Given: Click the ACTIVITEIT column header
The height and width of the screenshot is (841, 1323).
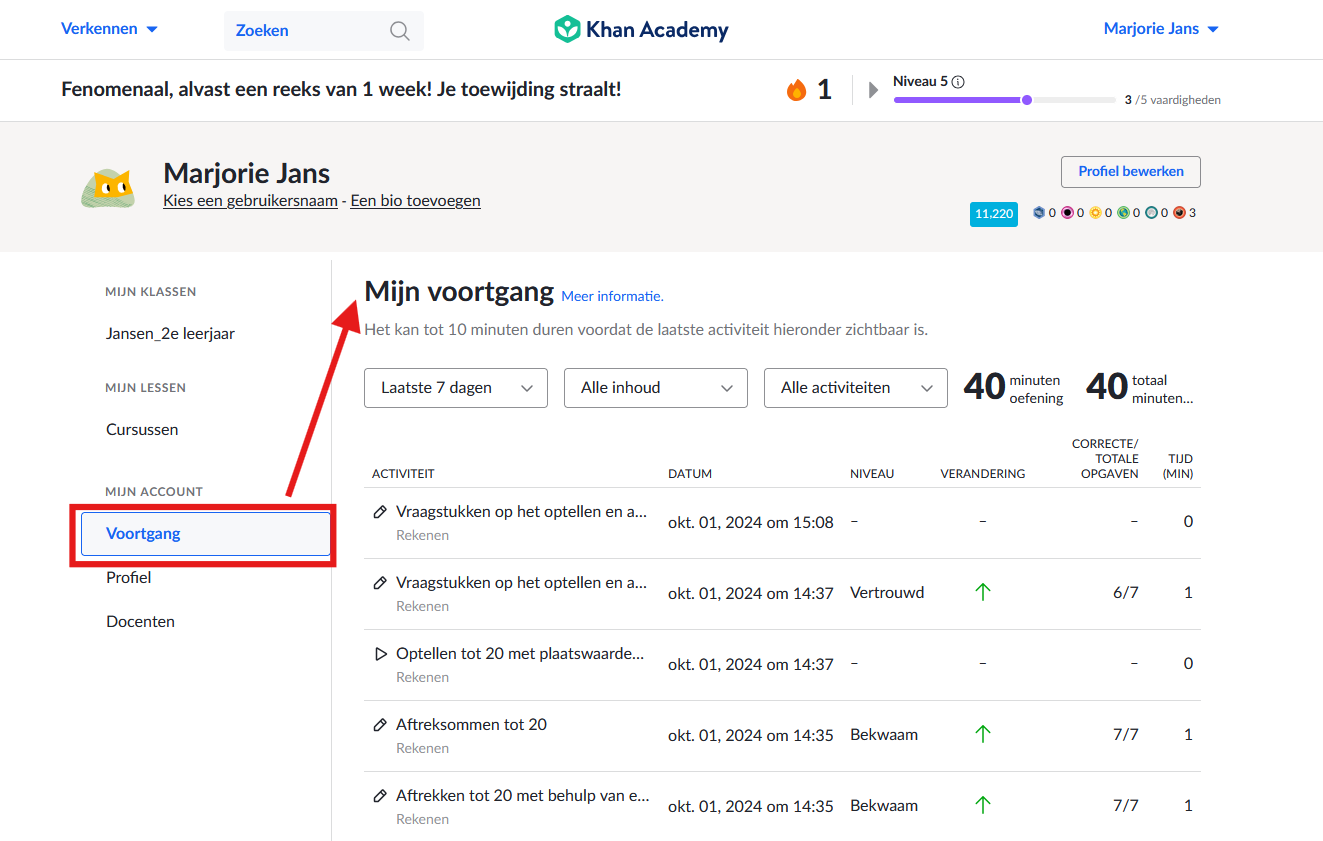Looking at the screenshot, I should pos(403,474).
